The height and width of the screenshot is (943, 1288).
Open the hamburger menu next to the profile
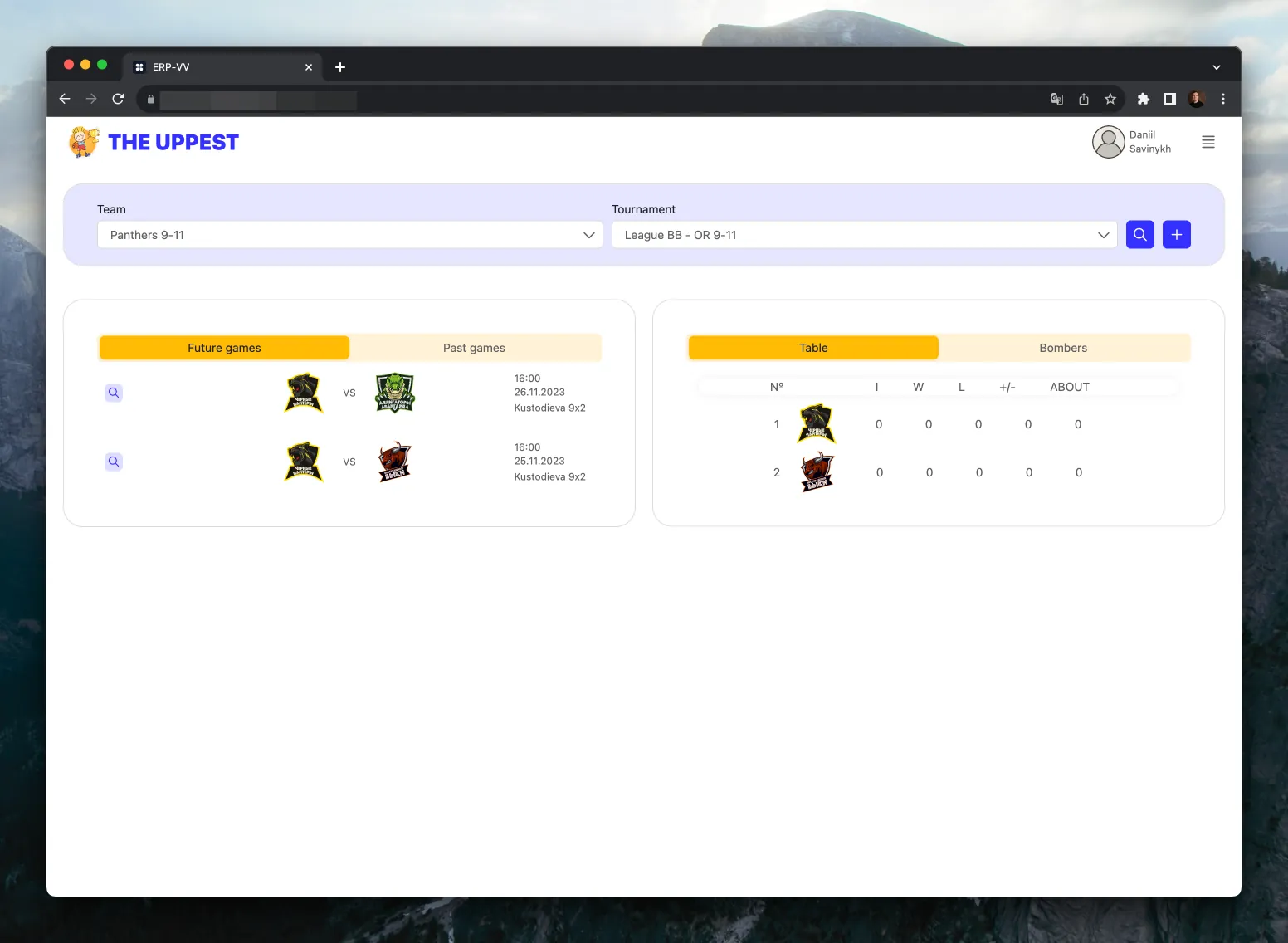pyautogui.click(x=1207, y=143)
